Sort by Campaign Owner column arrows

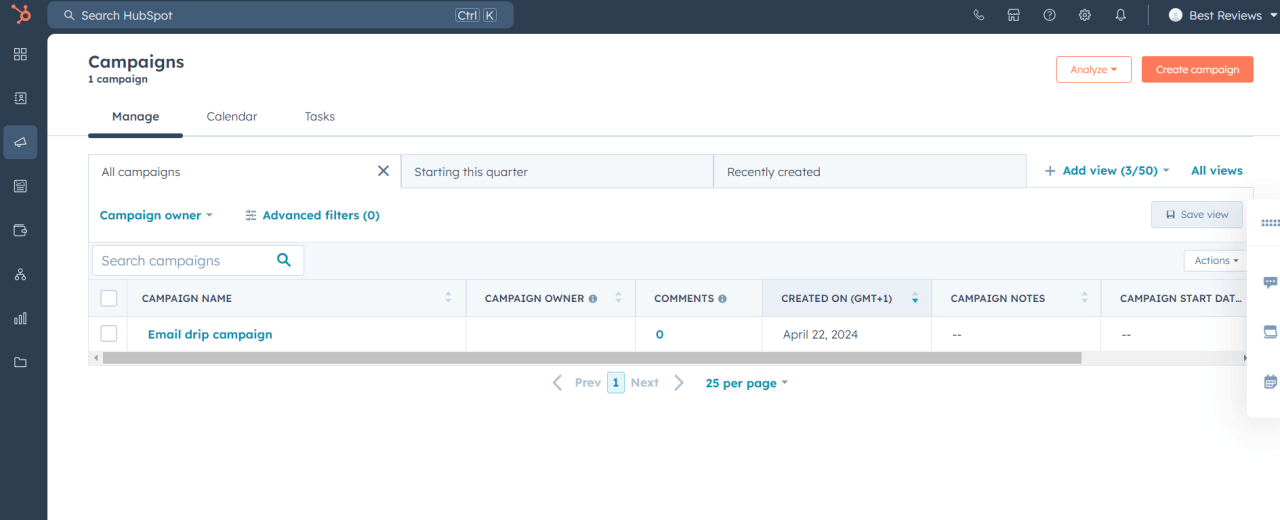click(x=618, y=298)
